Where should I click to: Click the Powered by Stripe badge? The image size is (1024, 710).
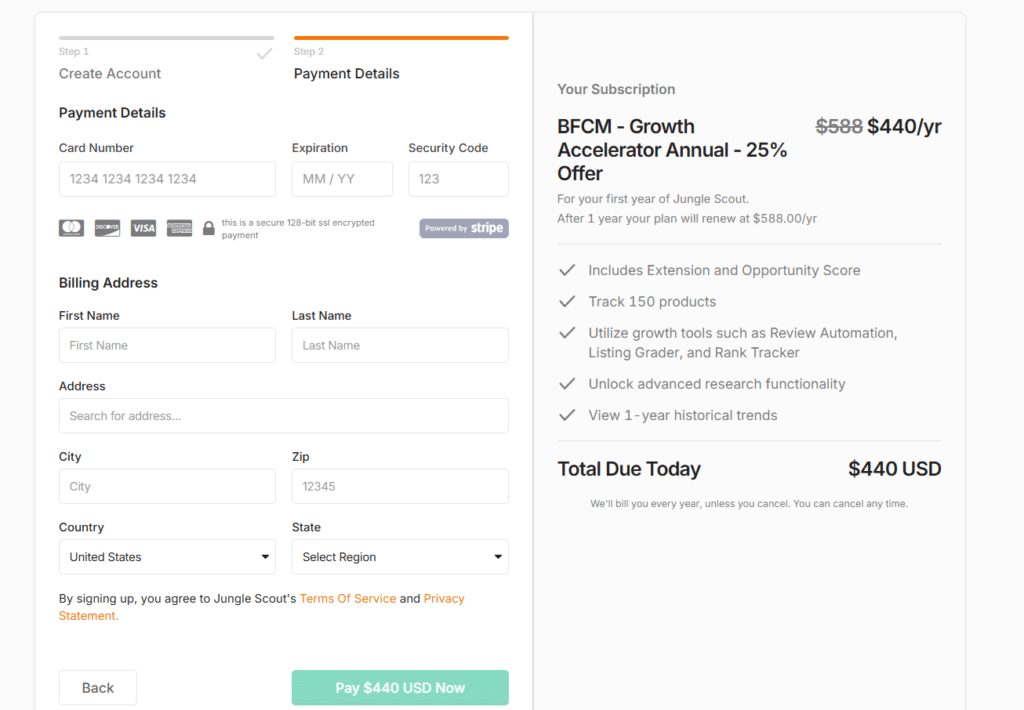click(x=463, y=228)
